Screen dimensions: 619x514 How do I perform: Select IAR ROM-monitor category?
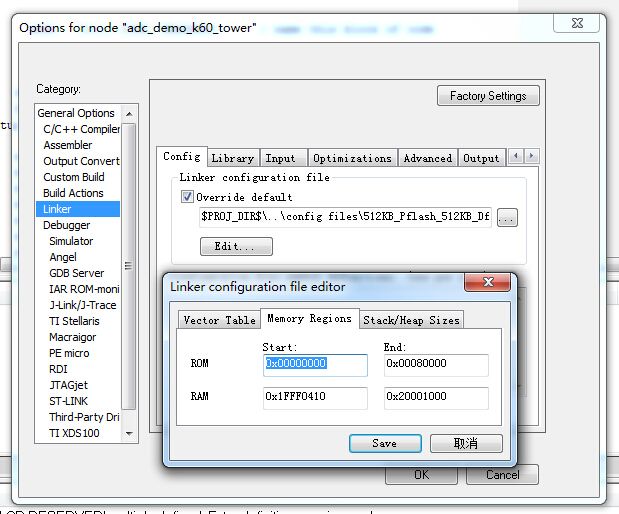pos(84,289)
